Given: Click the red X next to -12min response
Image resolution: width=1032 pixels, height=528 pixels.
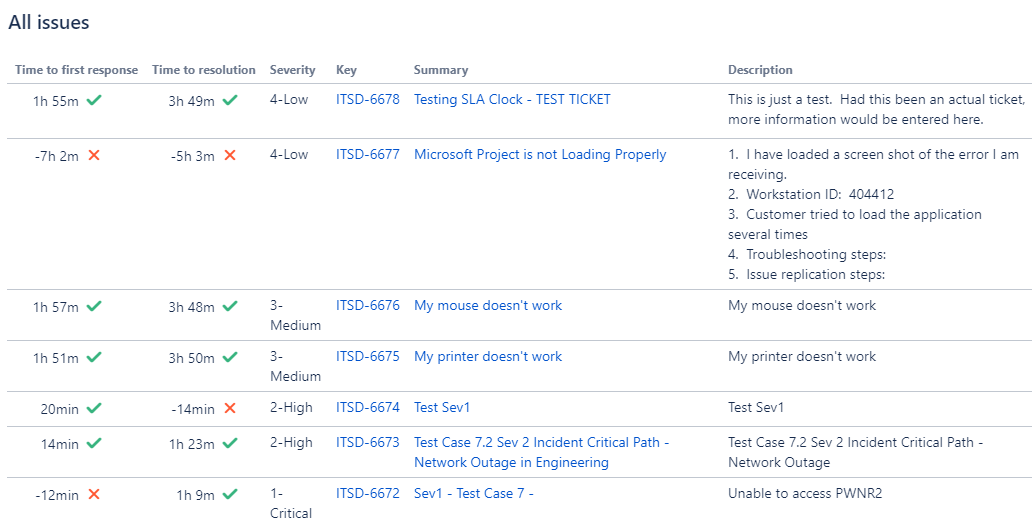Looking at the screenshot, I should pos(94,494).
